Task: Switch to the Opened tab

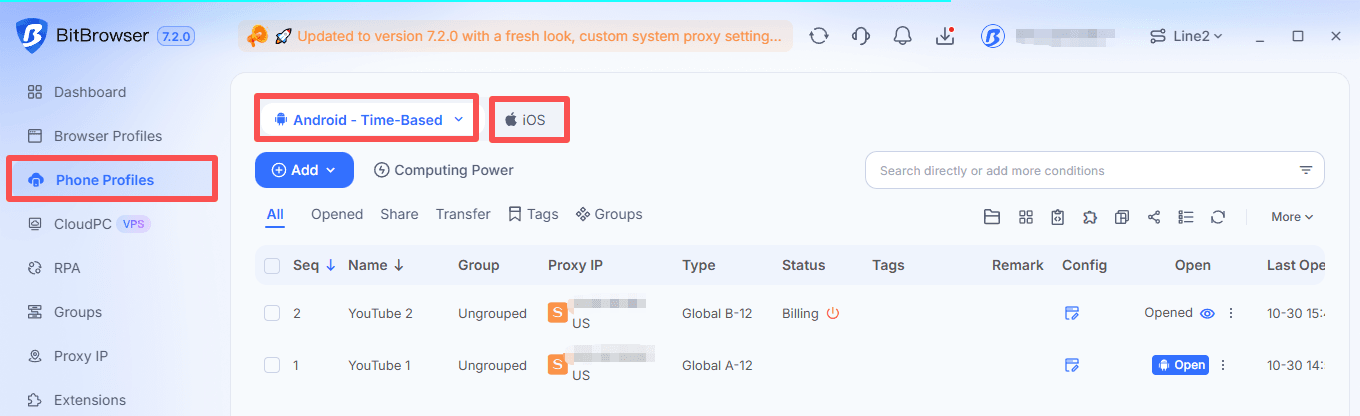Action: coord(337,214)
